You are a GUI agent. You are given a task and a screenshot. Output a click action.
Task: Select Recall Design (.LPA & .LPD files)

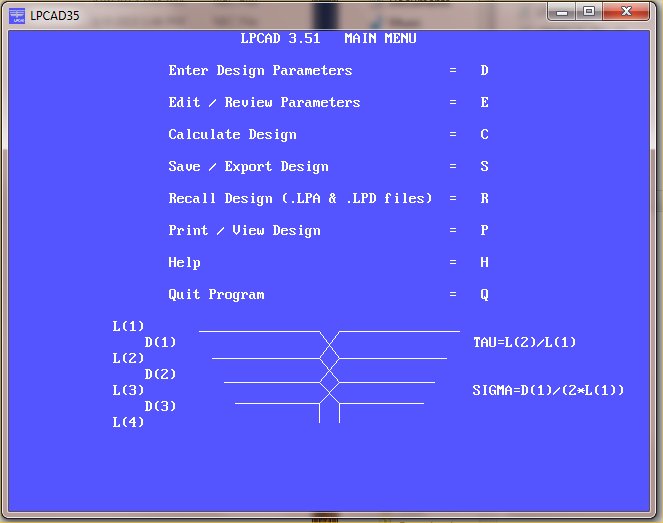pos(300,199)
